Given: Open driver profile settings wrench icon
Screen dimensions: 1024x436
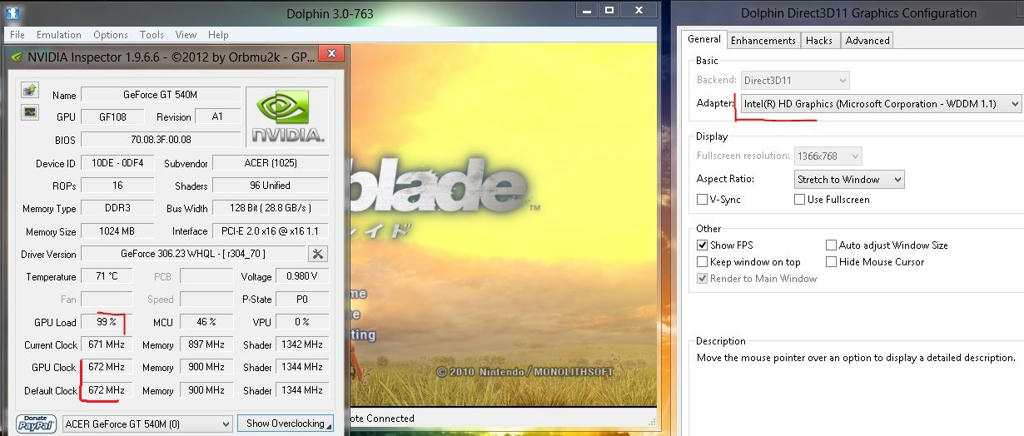Looking at the screenshot, I should 318,254.
